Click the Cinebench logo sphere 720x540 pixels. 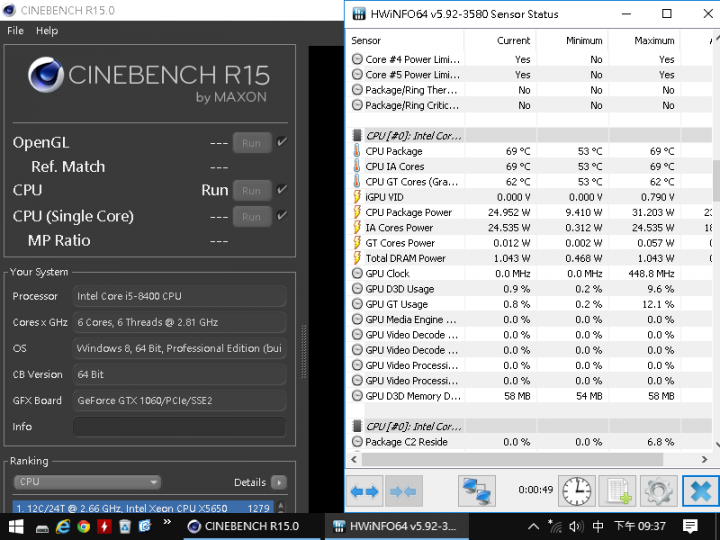tap(45, 74)
